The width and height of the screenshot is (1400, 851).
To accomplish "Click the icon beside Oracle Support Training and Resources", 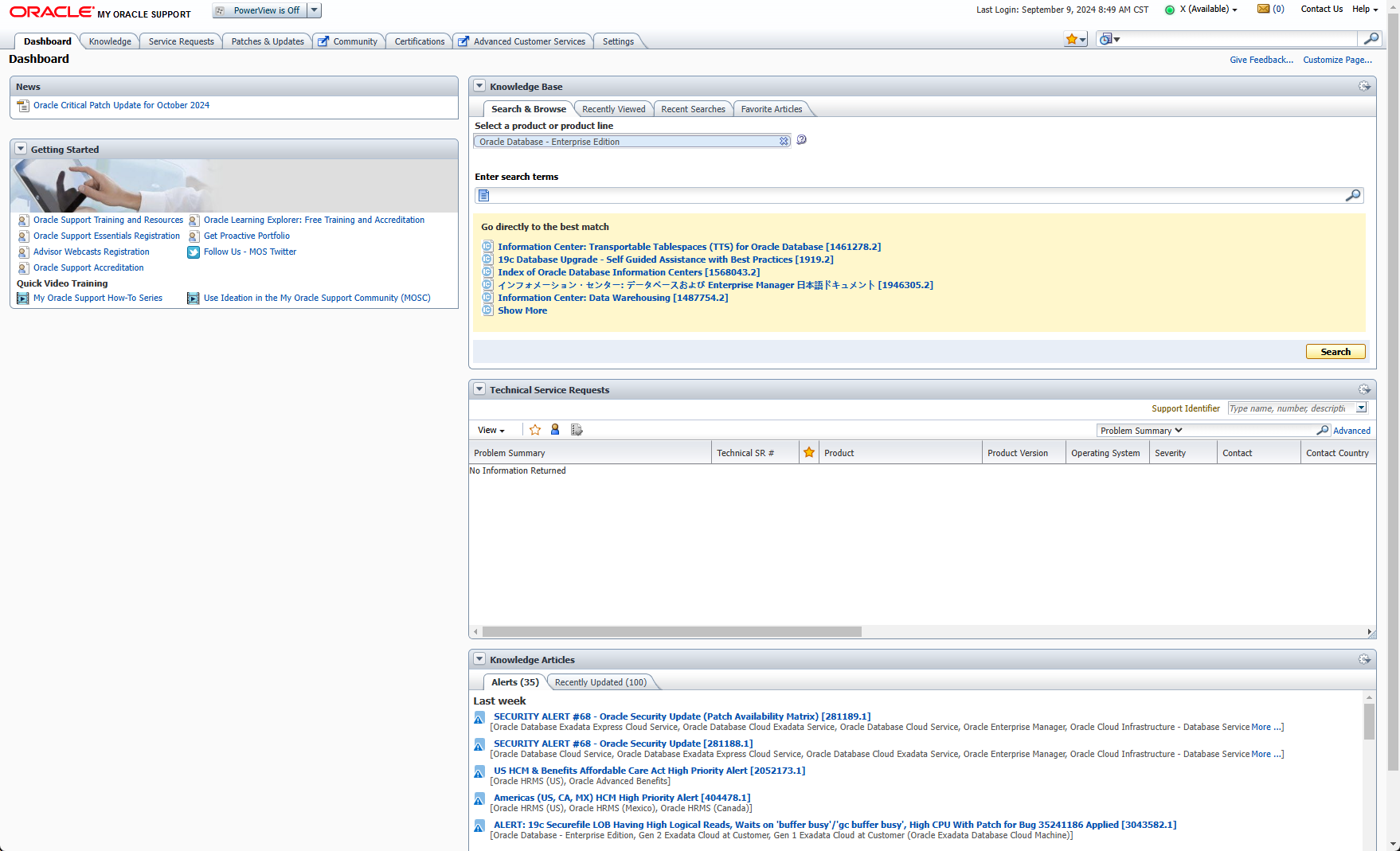I will pos(23,221).
